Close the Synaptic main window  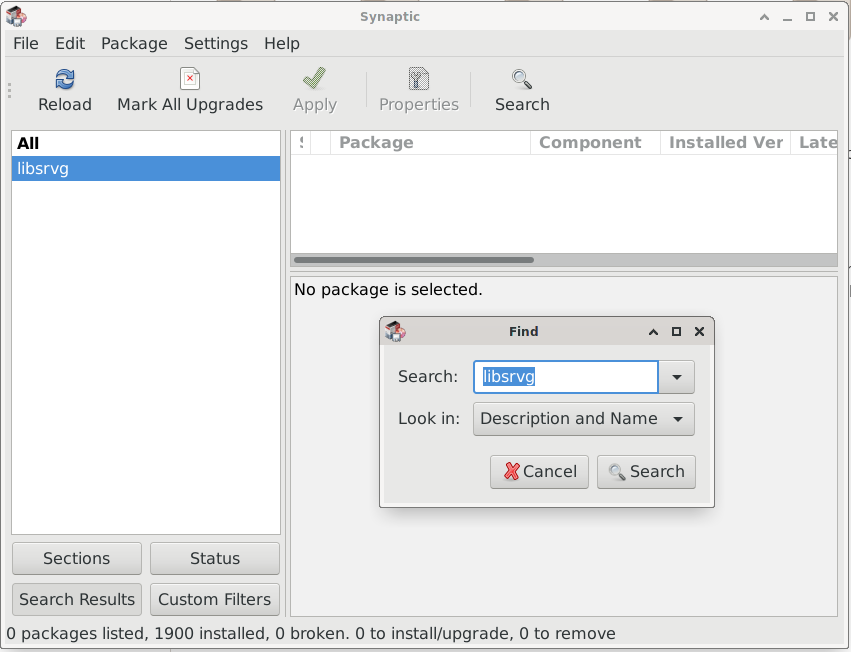pos(834,17)
